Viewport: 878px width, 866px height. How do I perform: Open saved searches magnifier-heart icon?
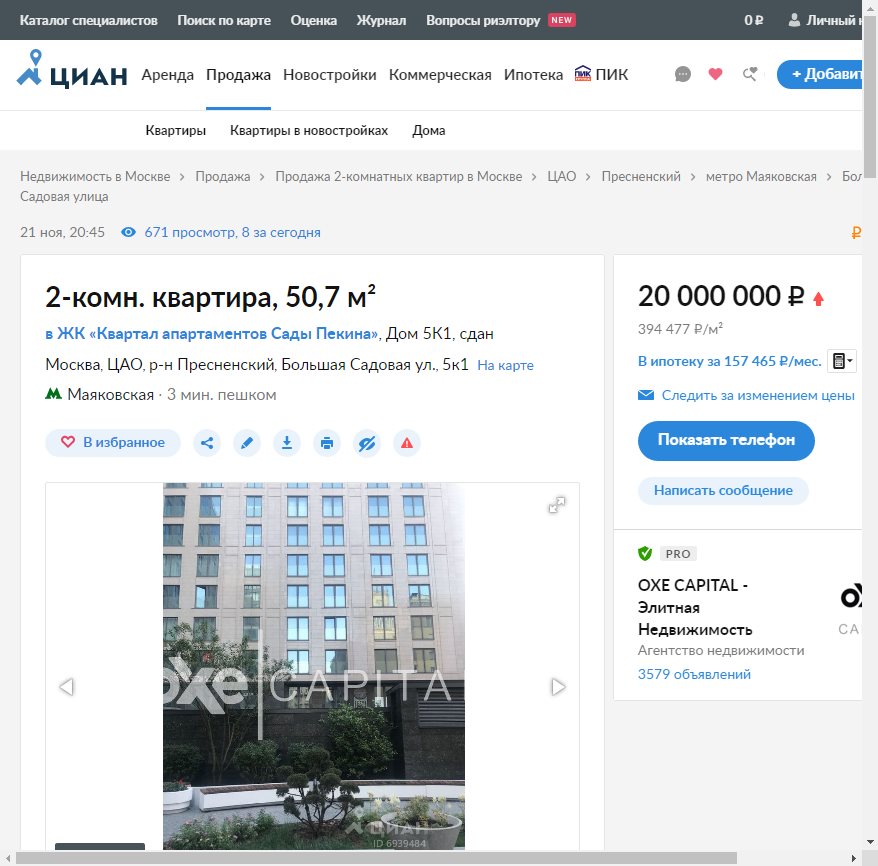point(749,74)
